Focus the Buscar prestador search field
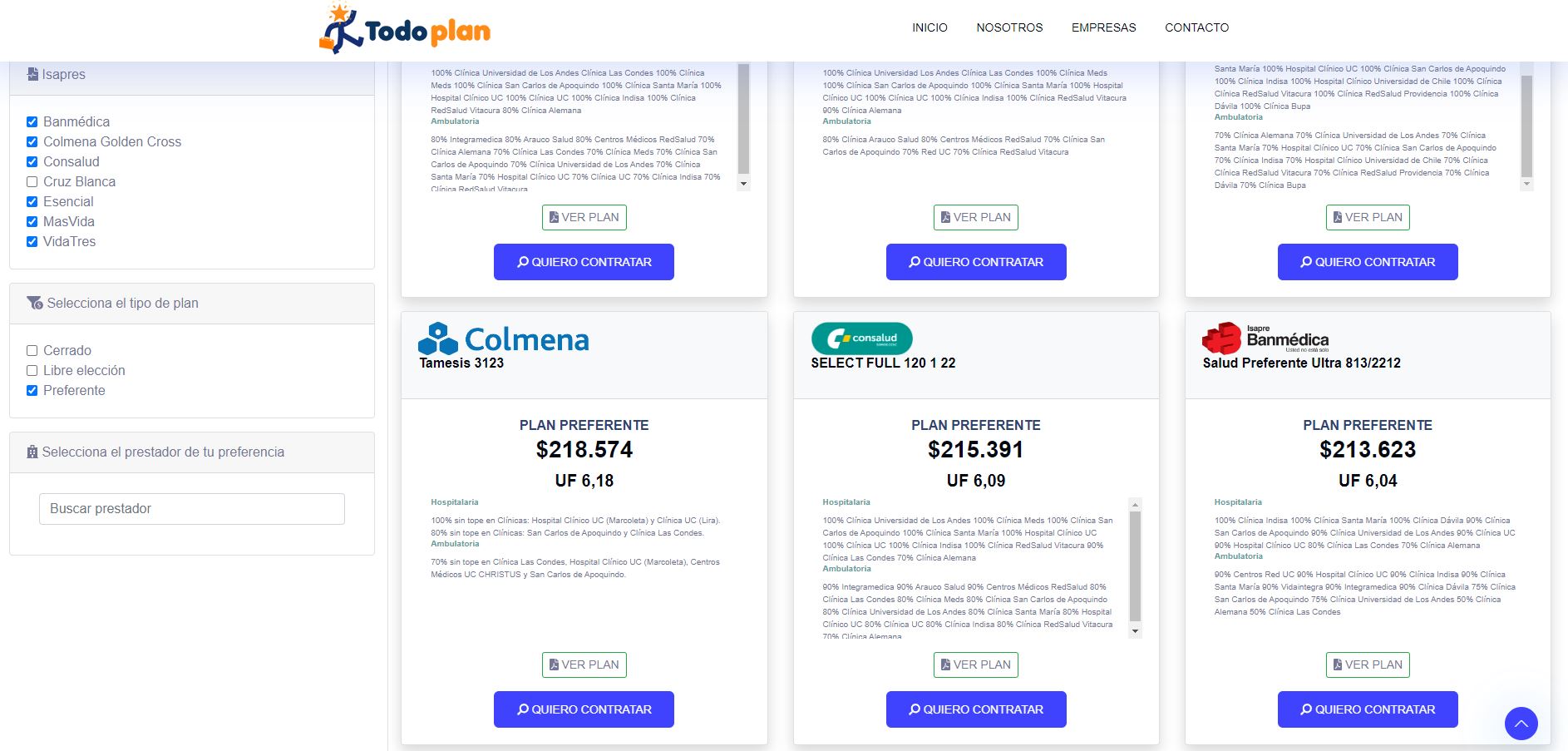This screenshot has width=1568, height=751. coord(192,509)
